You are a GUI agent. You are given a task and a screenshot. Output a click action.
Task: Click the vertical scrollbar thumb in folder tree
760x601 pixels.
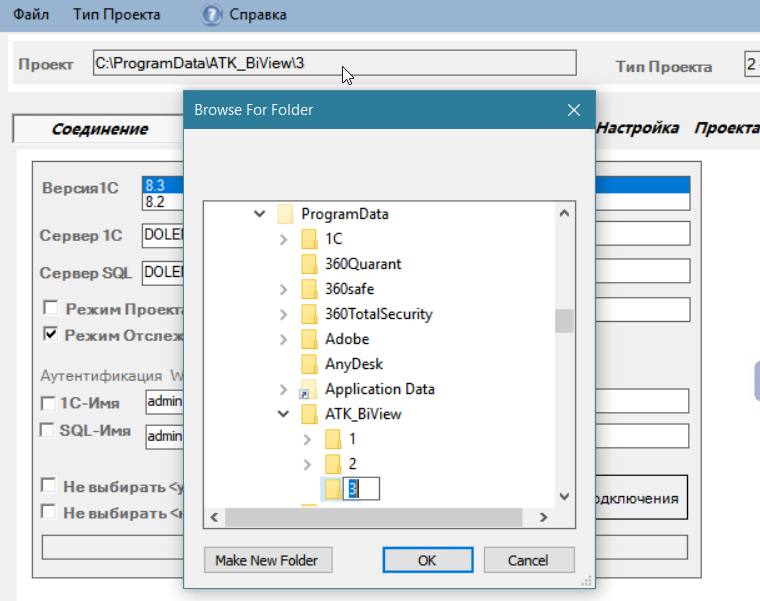564,321
